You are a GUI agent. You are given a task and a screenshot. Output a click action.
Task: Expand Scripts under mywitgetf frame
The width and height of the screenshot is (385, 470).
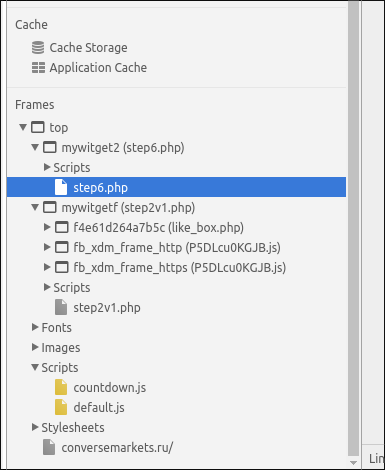point(47,287)
